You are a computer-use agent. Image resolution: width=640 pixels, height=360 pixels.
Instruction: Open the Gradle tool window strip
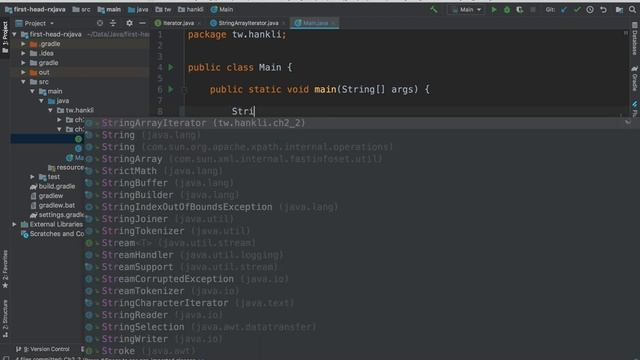click(x=635, y=78)
